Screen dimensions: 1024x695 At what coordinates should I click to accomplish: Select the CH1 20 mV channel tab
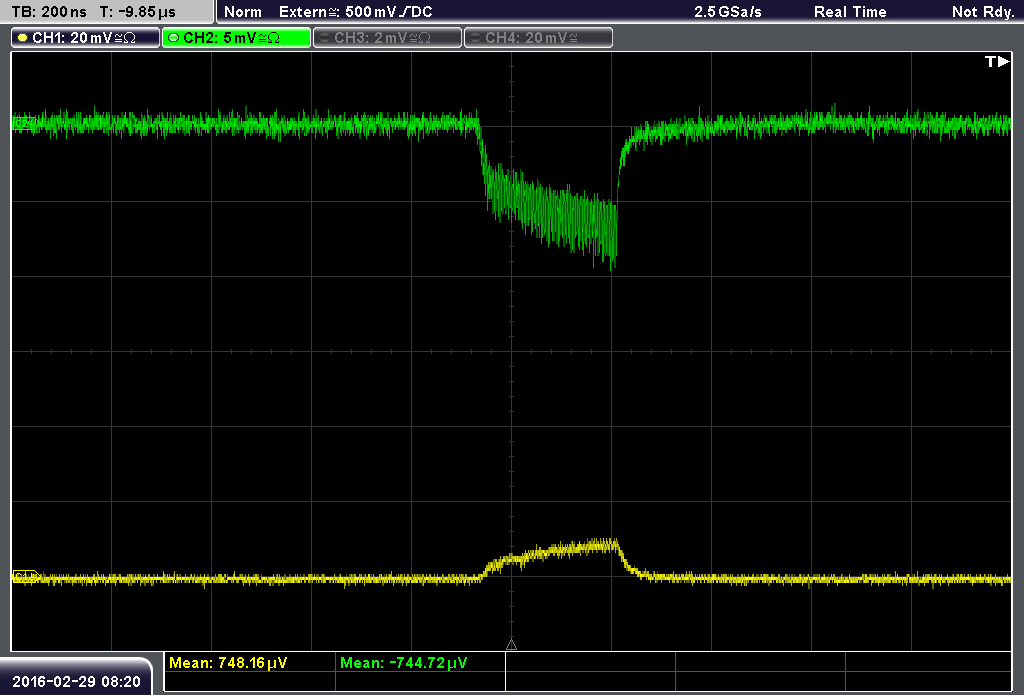tap(86, 38)
